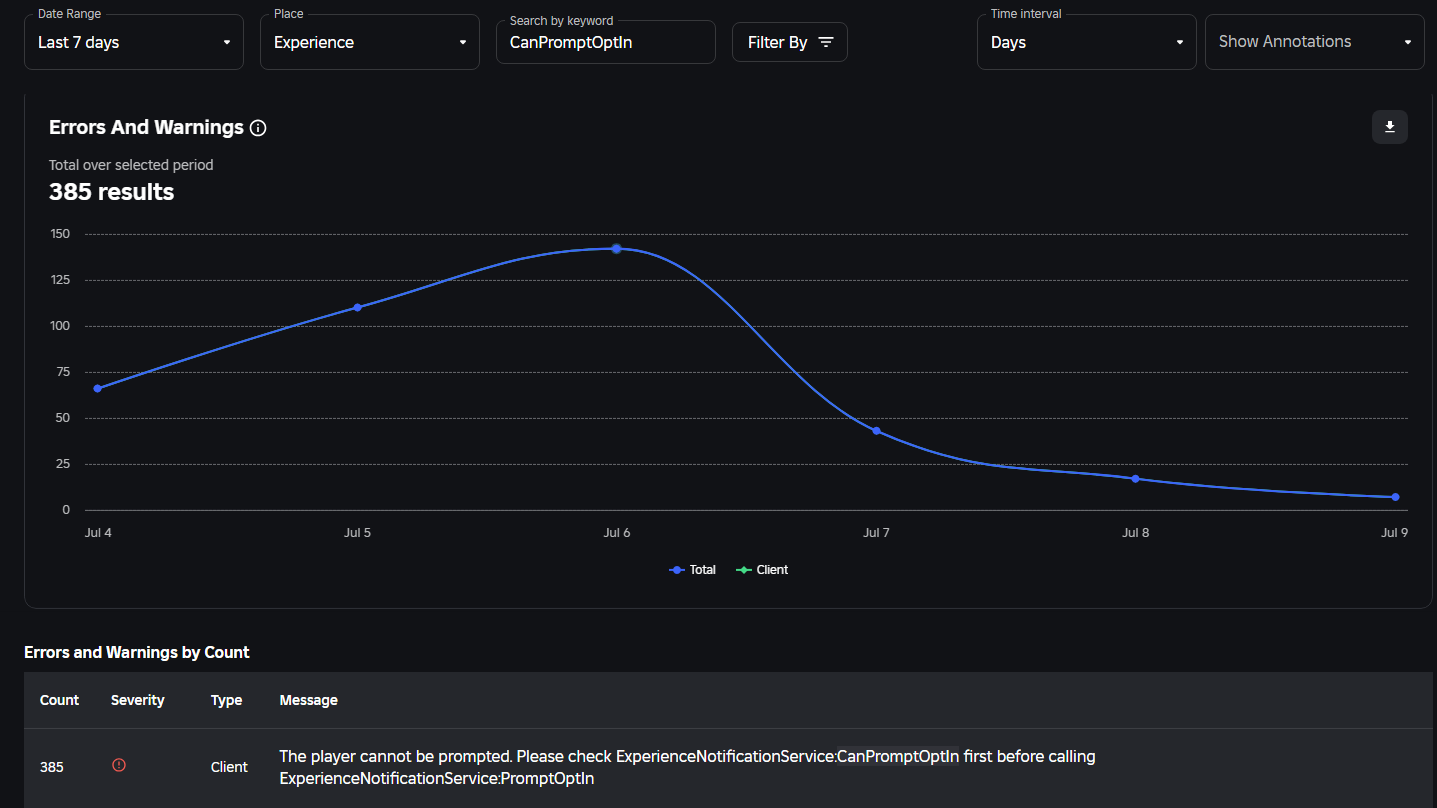Click the Jul 4 data point on chart

tap(97, 388)
